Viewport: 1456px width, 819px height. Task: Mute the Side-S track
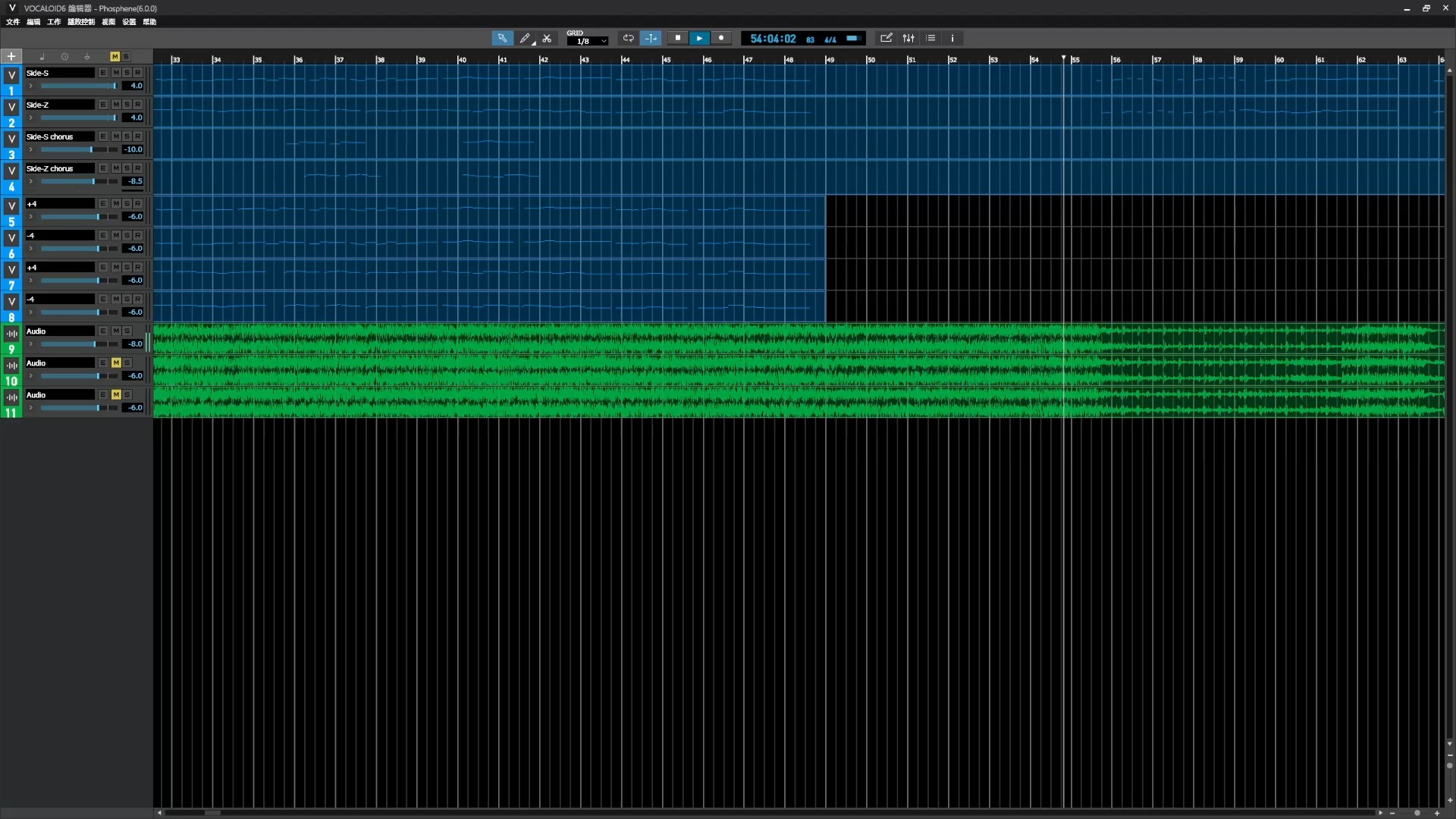(x=116, y=73)
